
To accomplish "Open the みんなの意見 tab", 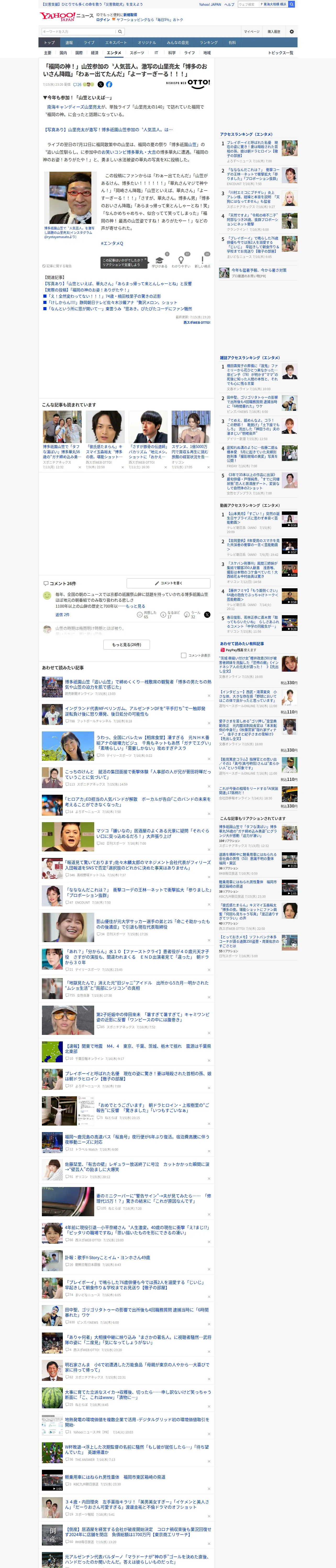I will coord(178,43).
